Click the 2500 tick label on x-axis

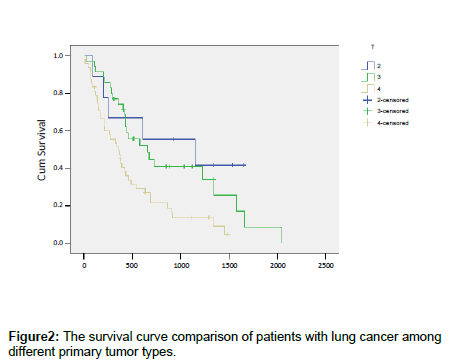click(326, 266)
